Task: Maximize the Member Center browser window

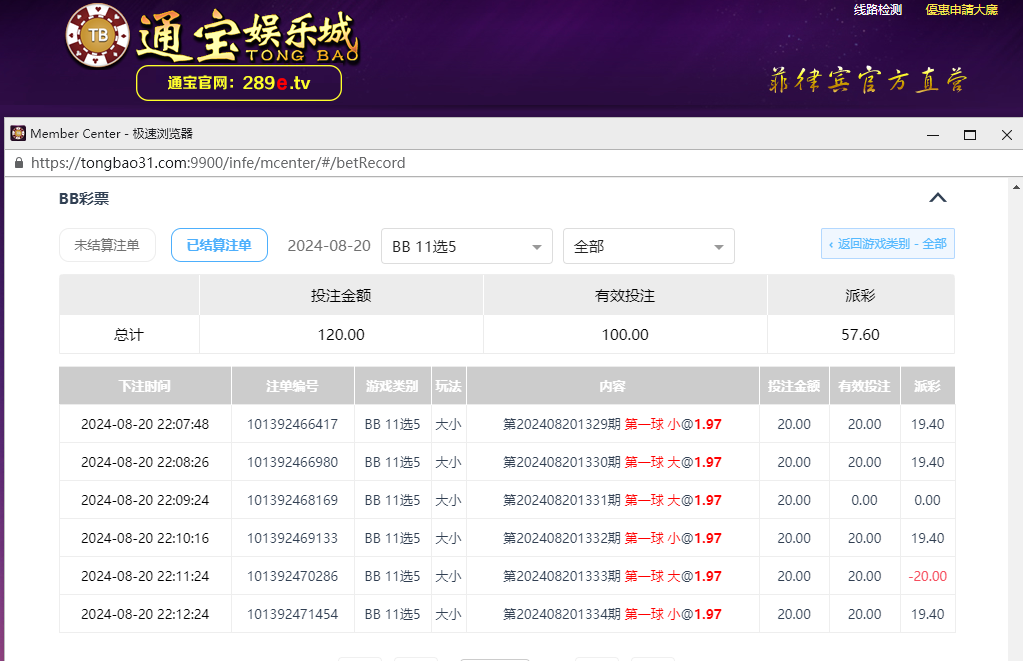Action: click(969, 135)
